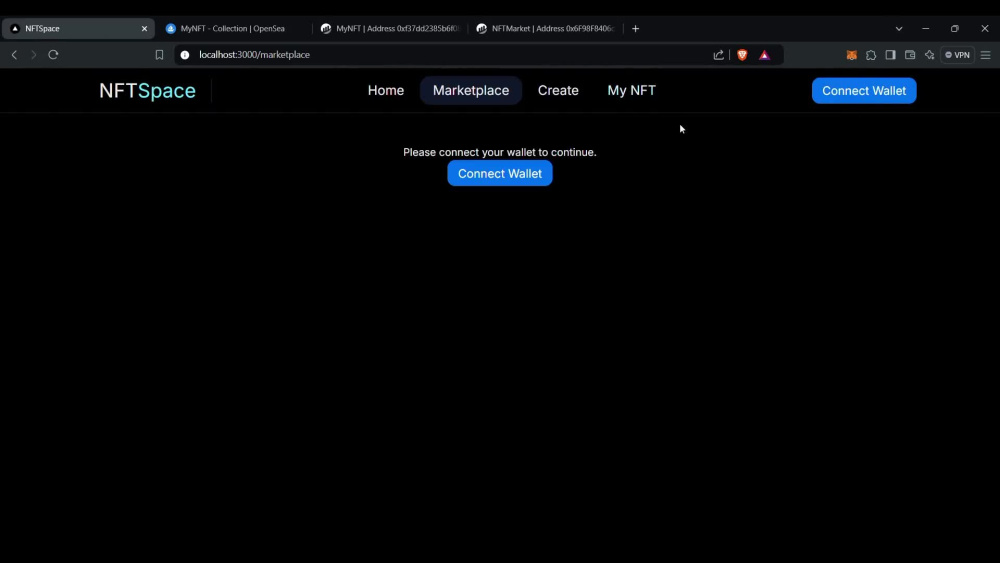Switch to MyNFT - Collection OpenSea tab
1000x563 pixels.
pyautogui.click(x=233, y=28)
